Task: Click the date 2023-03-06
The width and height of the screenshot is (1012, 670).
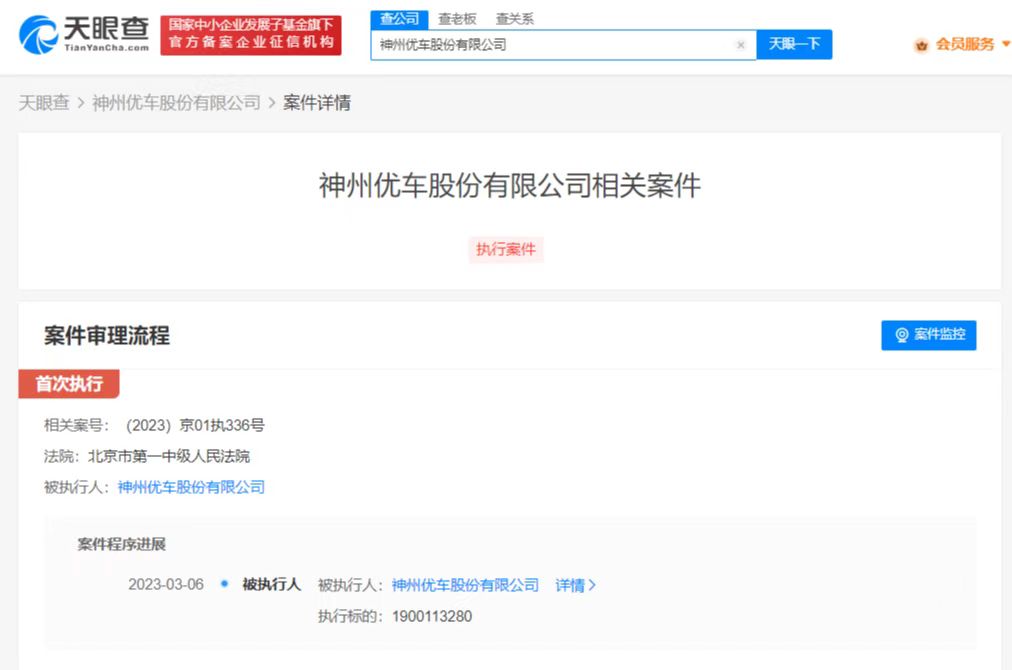Action: point(166,585)
